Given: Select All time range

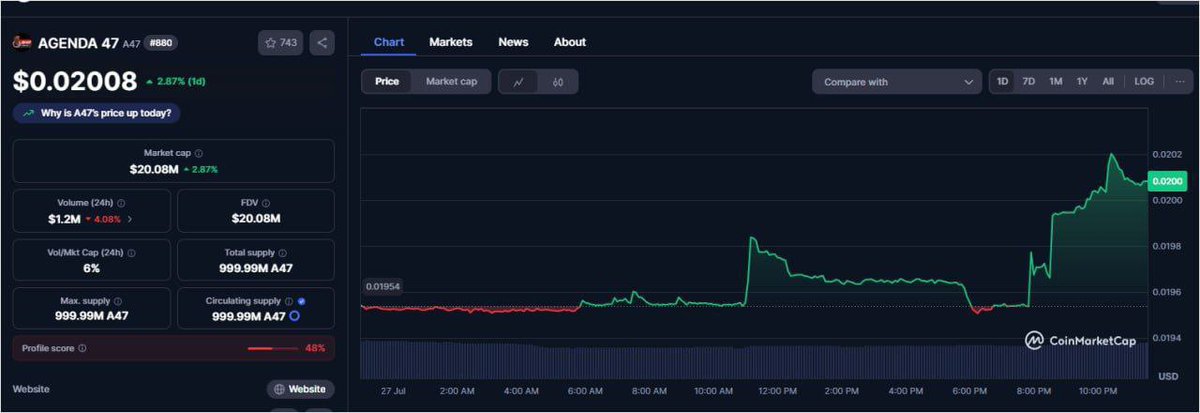Looking at the screenshot, I should (1108, 82).
